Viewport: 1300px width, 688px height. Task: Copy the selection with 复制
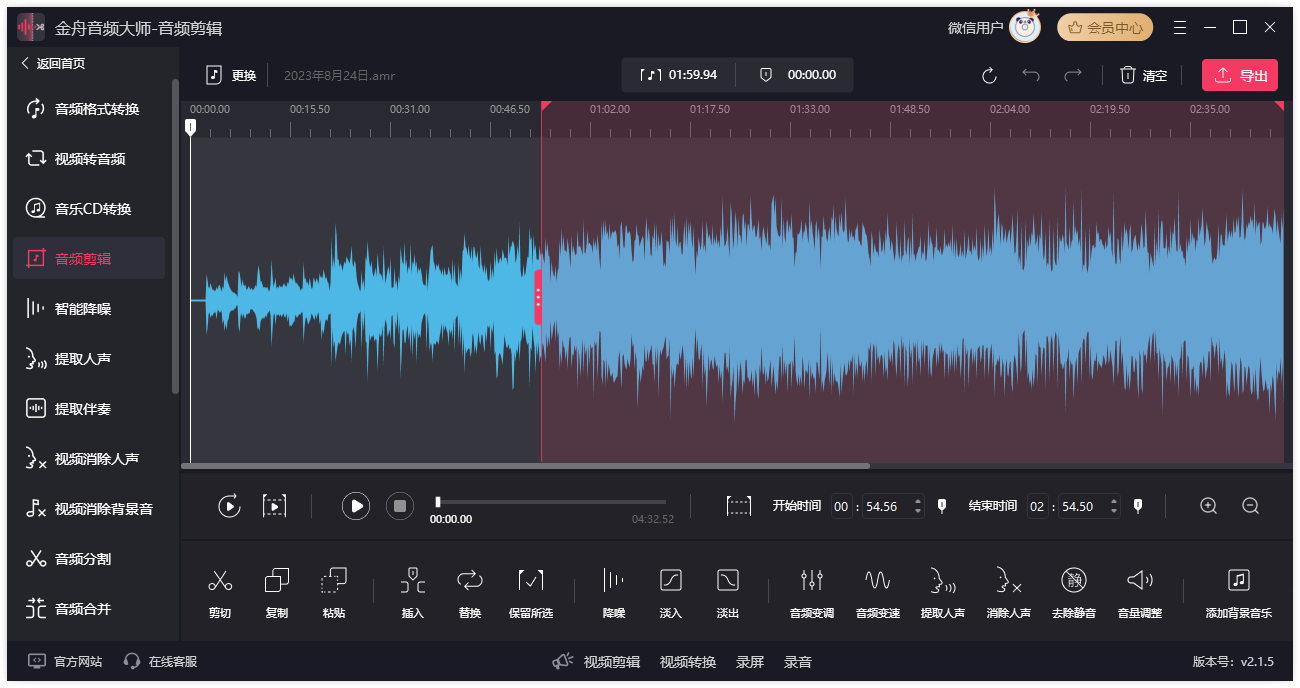(277, 593)
